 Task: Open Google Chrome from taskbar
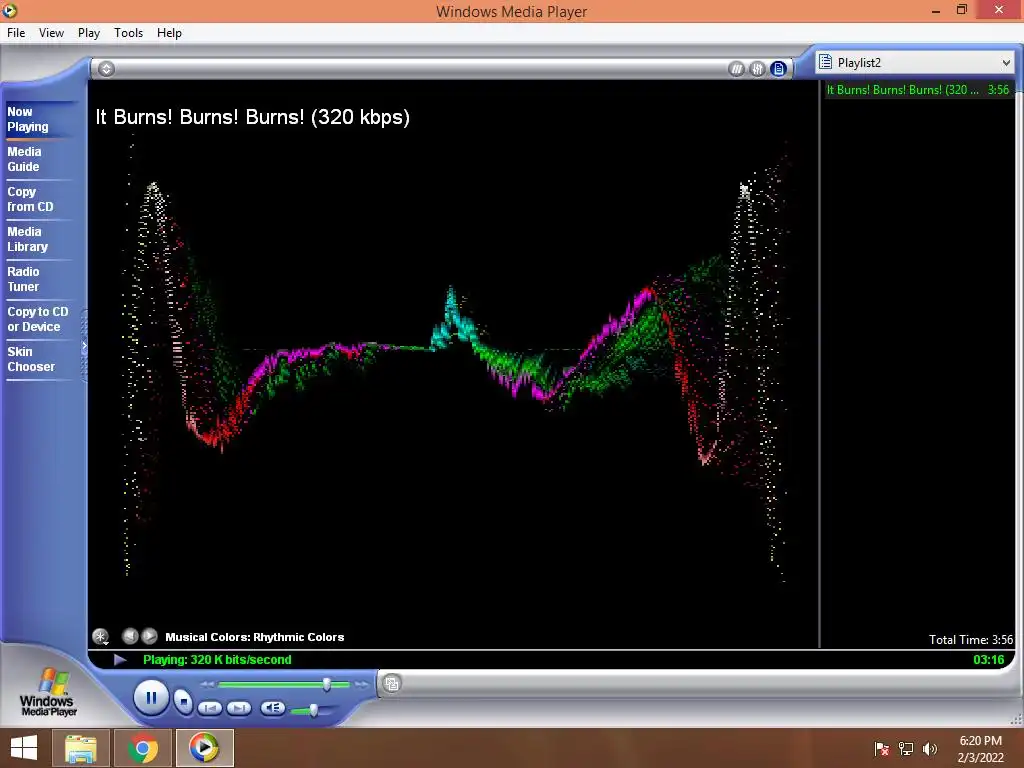click(142, 748)
